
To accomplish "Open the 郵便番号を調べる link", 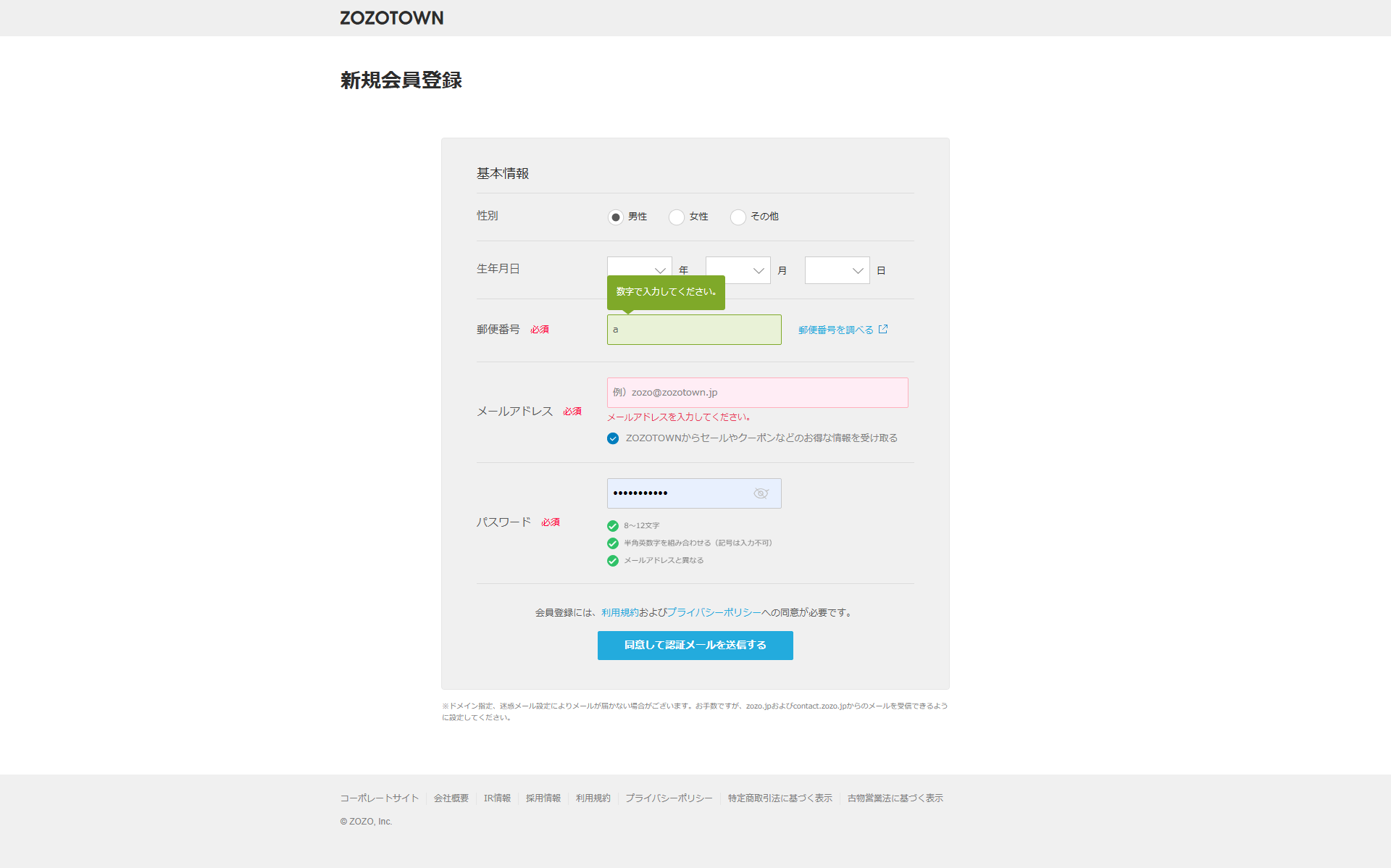I will [836, 330].
